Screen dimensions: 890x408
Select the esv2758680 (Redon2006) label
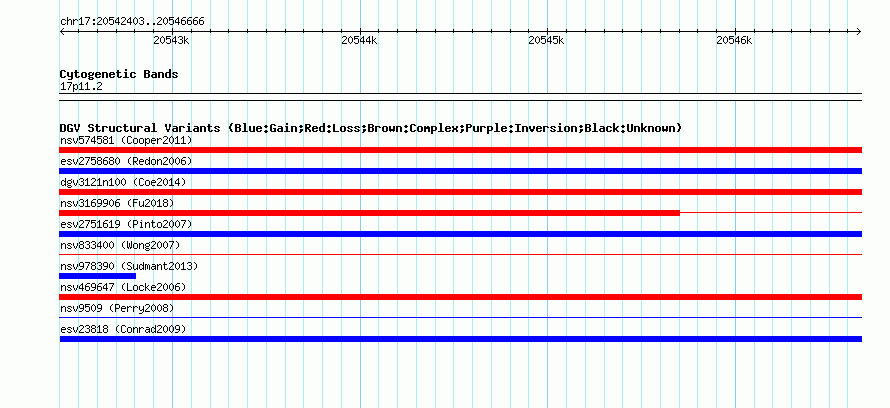126,161
